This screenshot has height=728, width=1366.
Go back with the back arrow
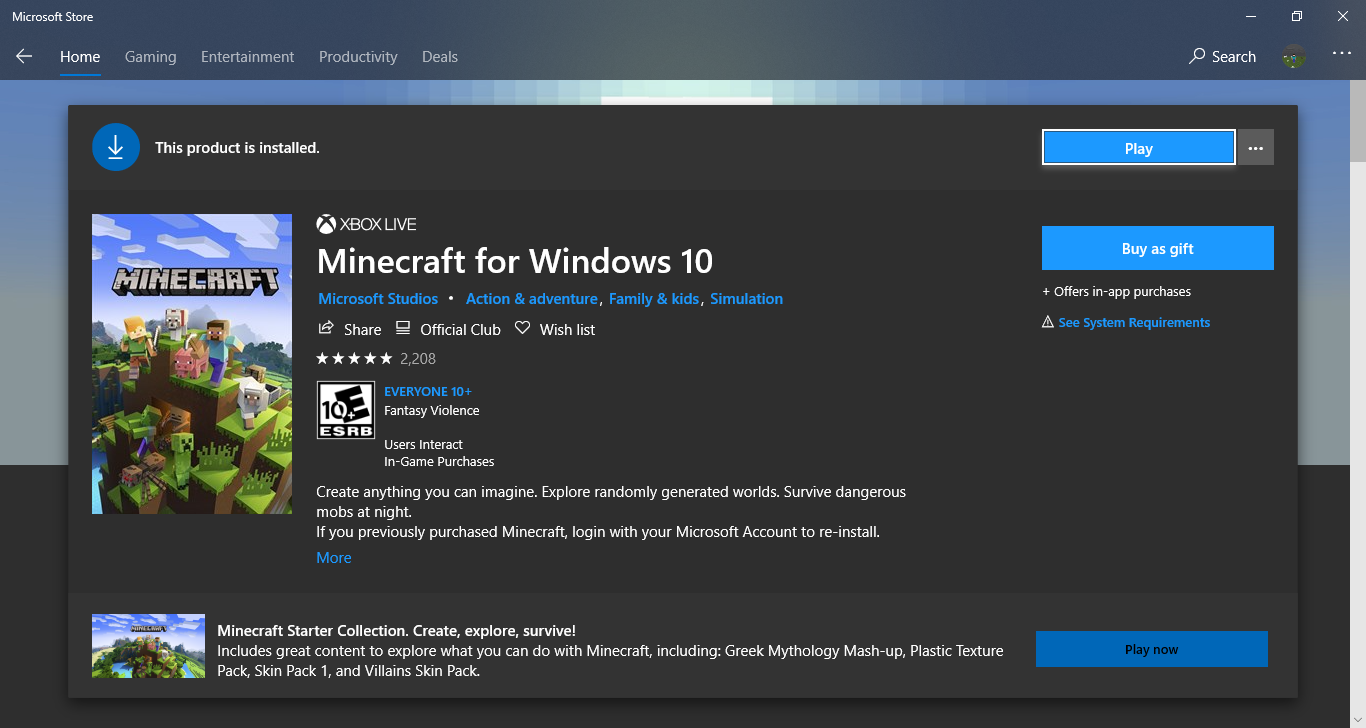[x=24, y=57]
